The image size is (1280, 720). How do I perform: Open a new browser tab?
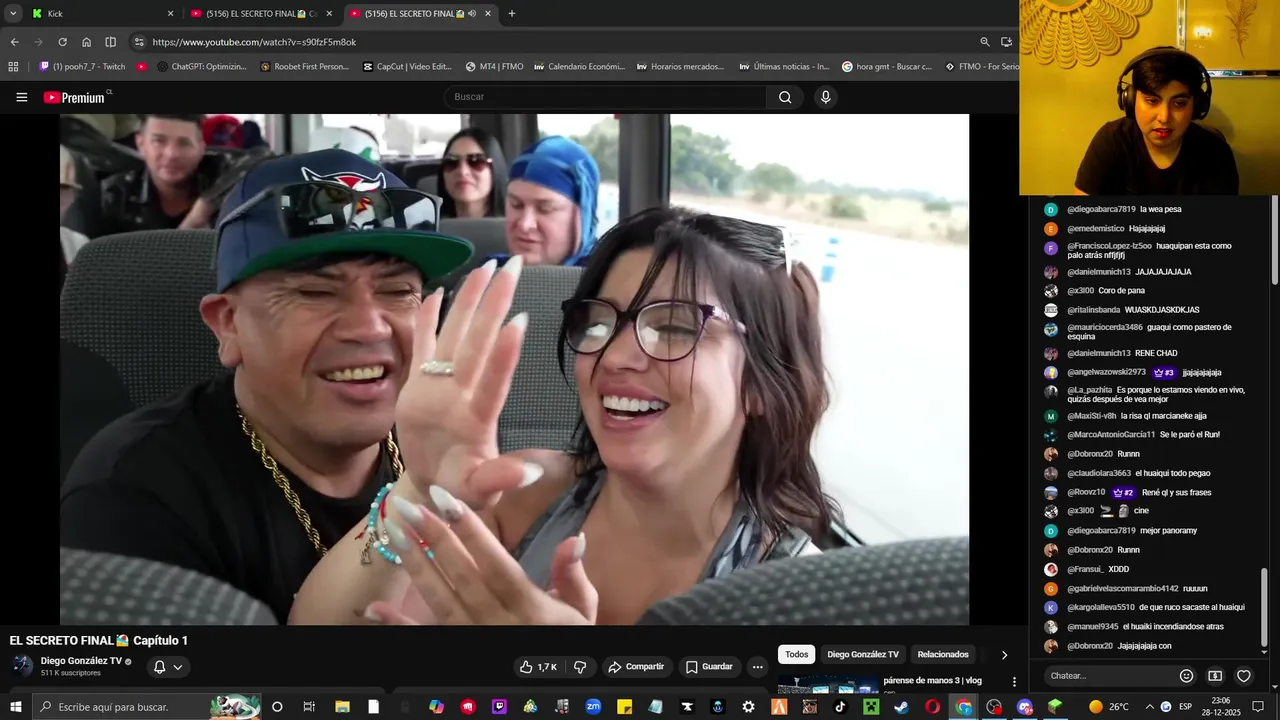click(x=512, y=14)
